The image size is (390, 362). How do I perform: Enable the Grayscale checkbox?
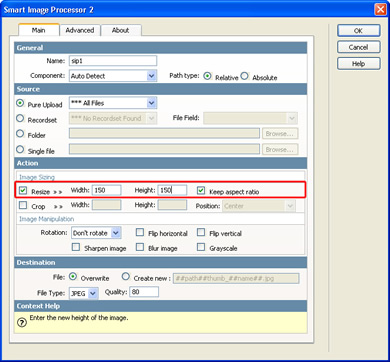coord(201,247)
